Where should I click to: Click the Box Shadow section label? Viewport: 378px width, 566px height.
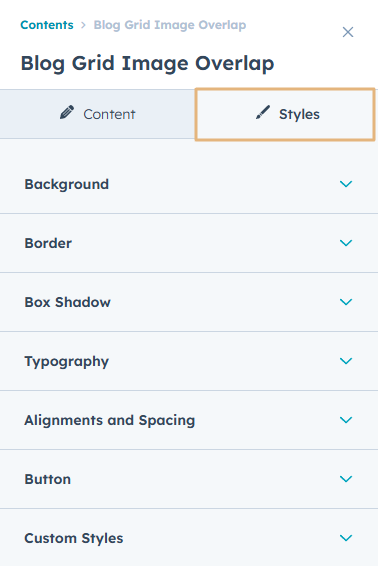pyautogui.click(x=68, y=302)
